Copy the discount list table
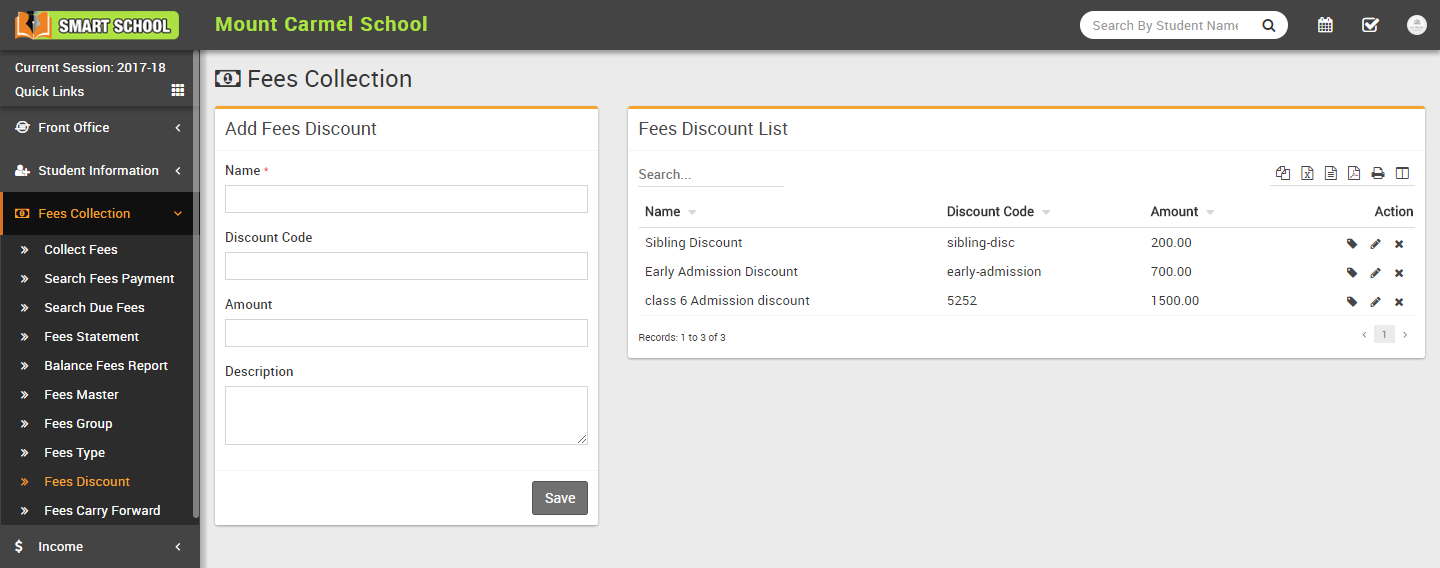This screenshot has height=568, width=1440. [x=1283, y=174]
